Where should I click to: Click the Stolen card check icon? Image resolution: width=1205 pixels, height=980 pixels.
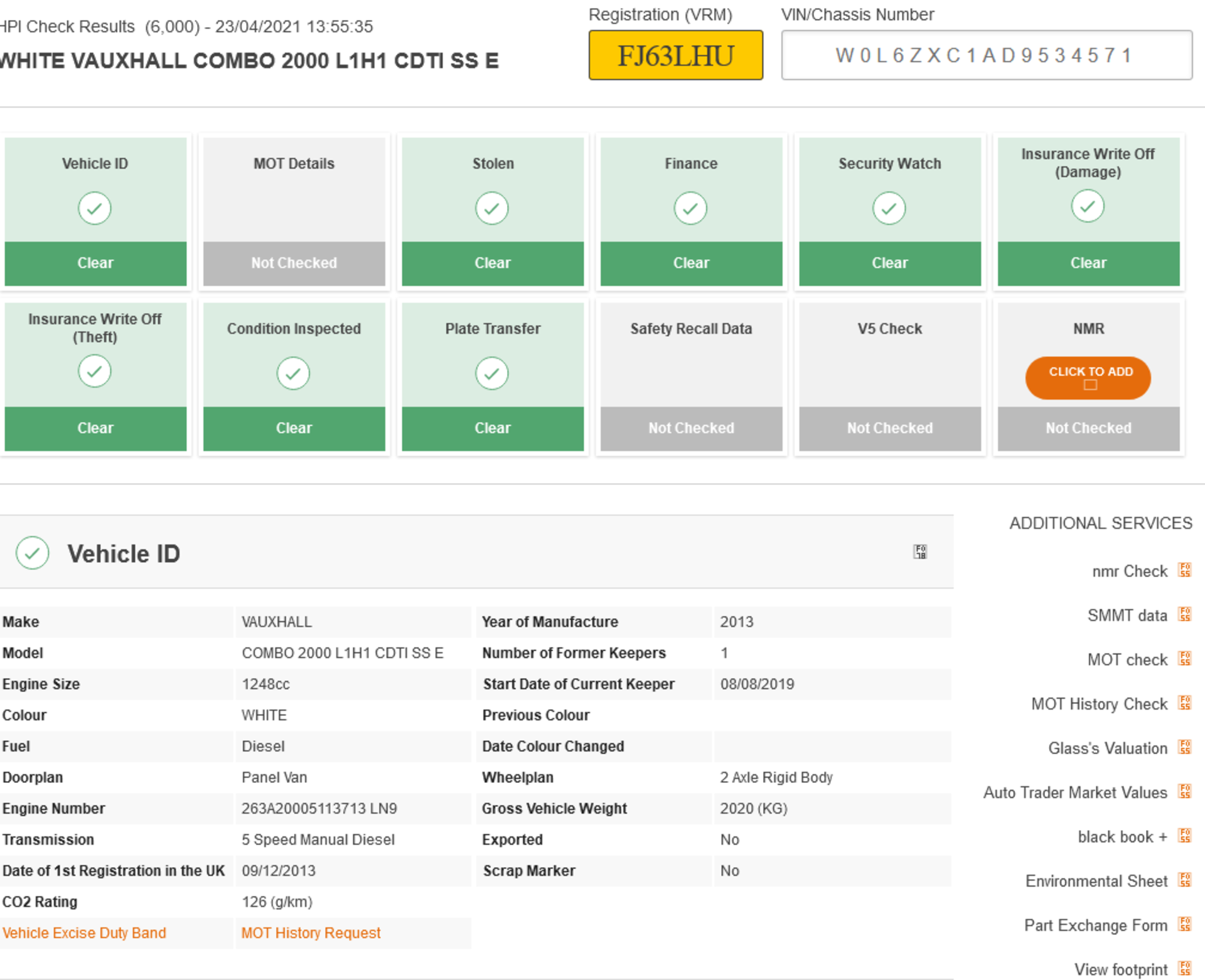coord(492,208)
